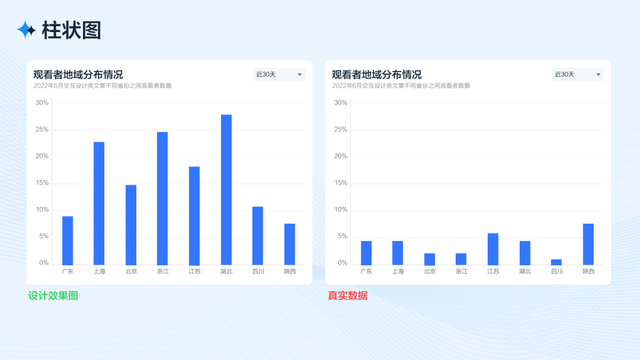The width and height of the screenshot is (640, 360).
Task: Click 陕西 bar in 设计效果图 chart
Action: [290, 244]
